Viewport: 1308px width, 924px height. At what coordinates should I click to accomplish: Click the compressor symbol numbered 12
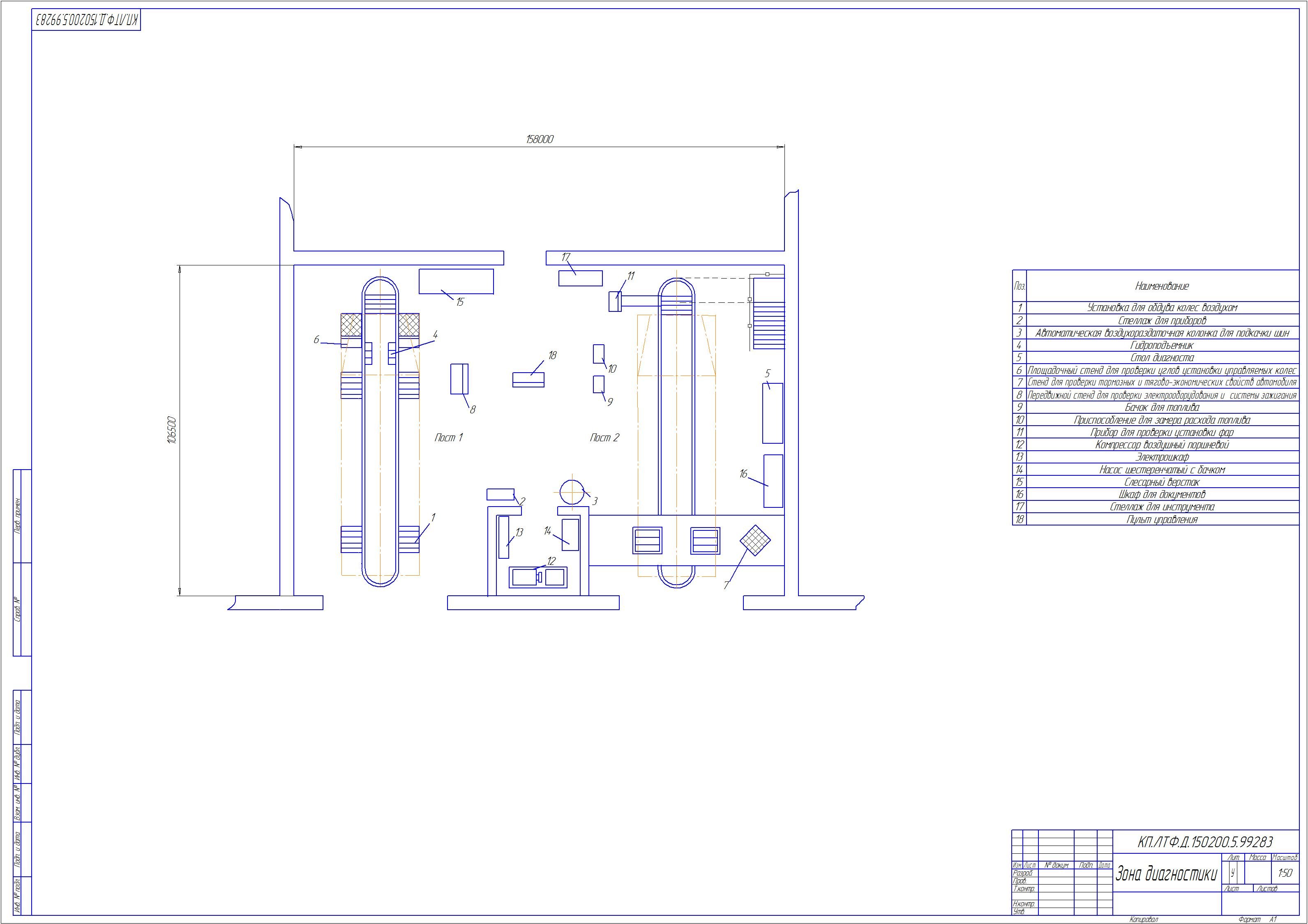[x=538, y=577]
